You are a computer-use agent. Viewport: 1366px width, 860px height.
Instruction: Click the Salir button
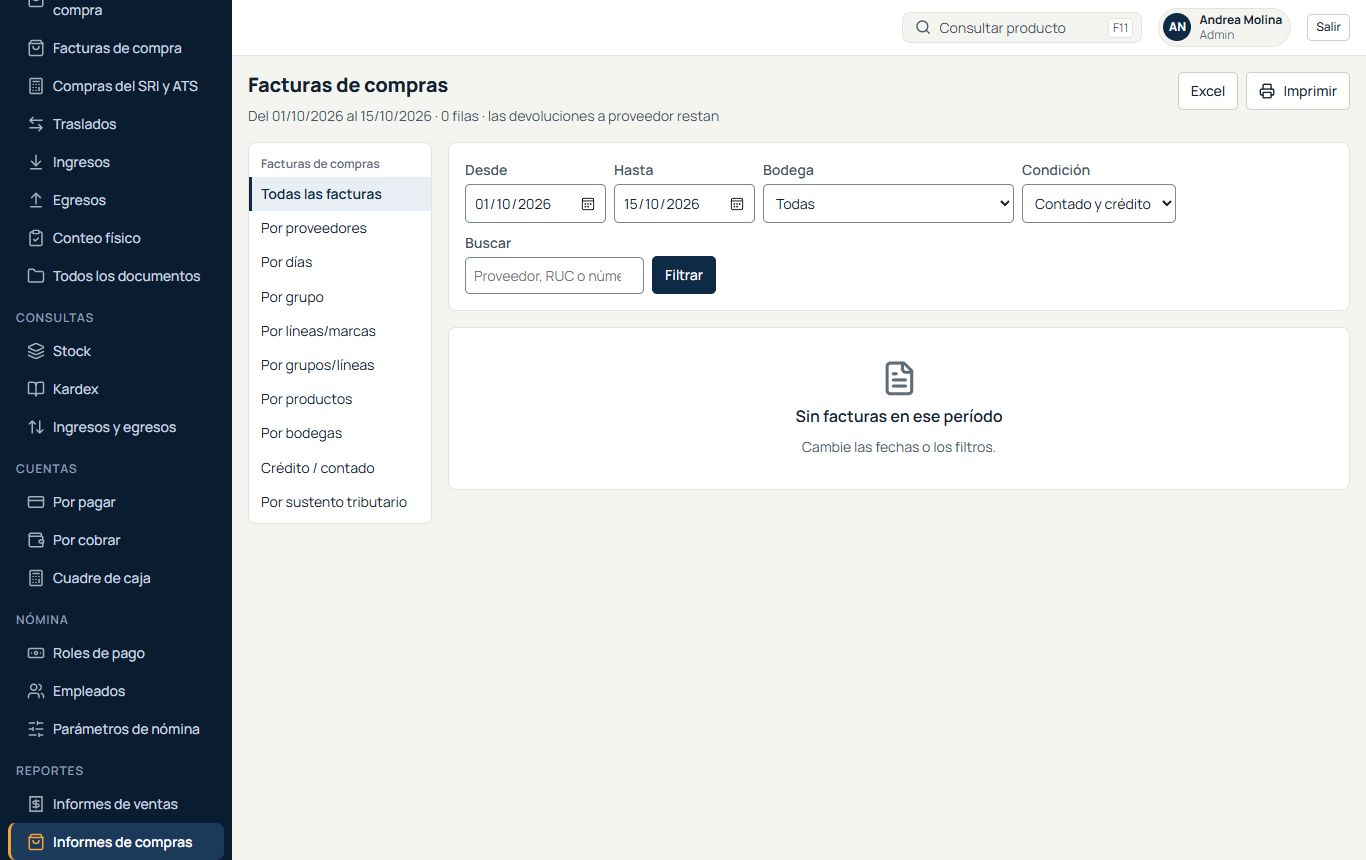[x=1328, y=27]
